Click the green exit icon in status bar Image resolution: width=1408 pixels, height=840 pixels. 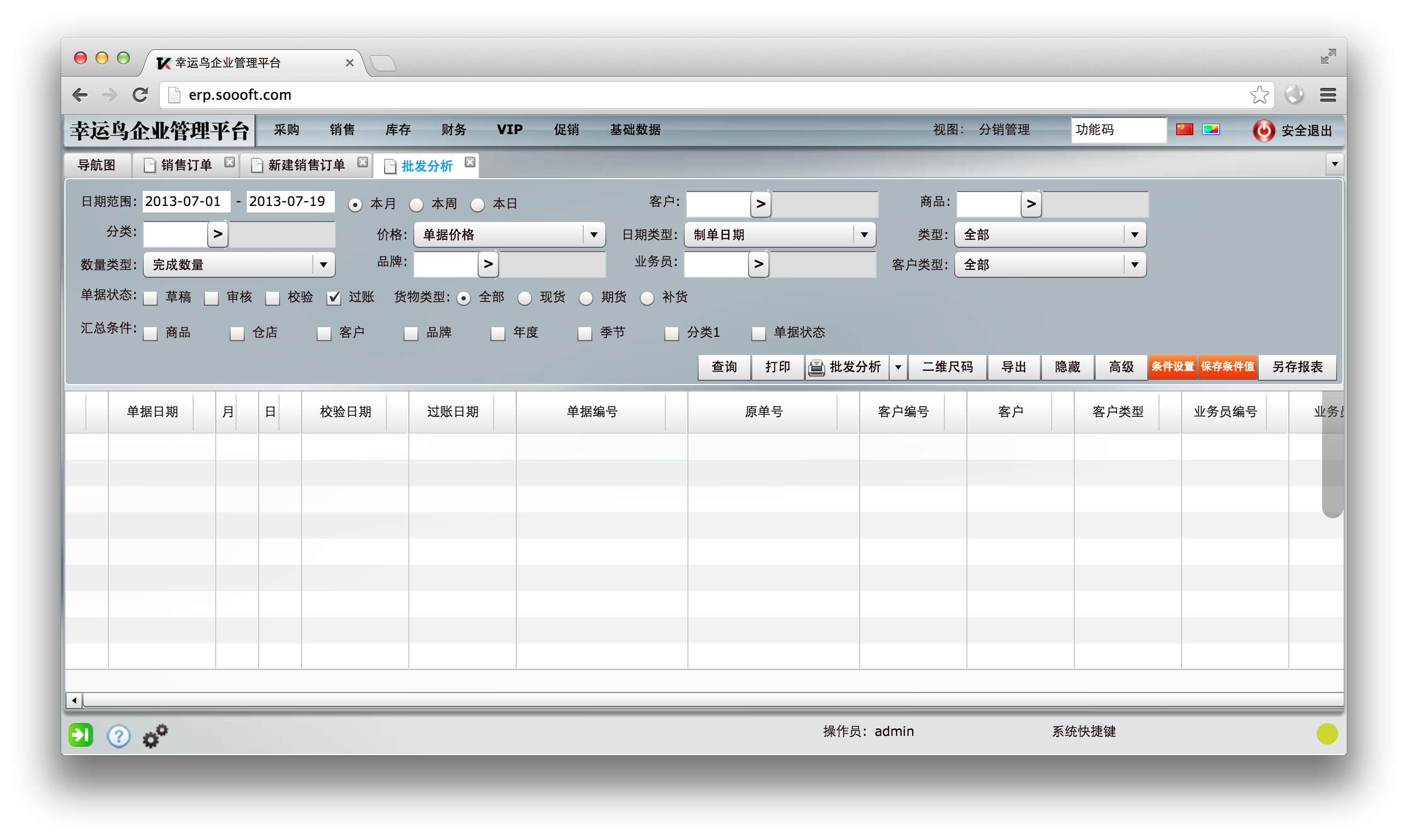[x=80, y=735]
